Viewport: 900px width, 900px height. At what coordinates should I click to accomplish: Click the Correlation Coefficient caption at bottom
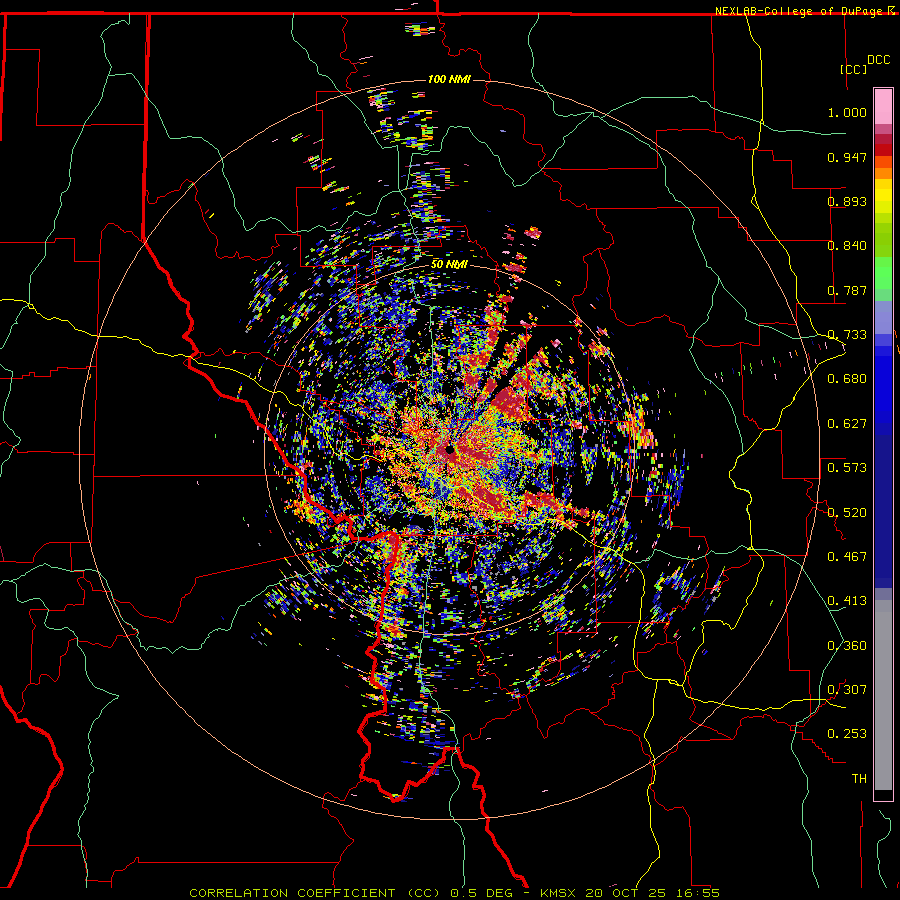coord(455,893)
